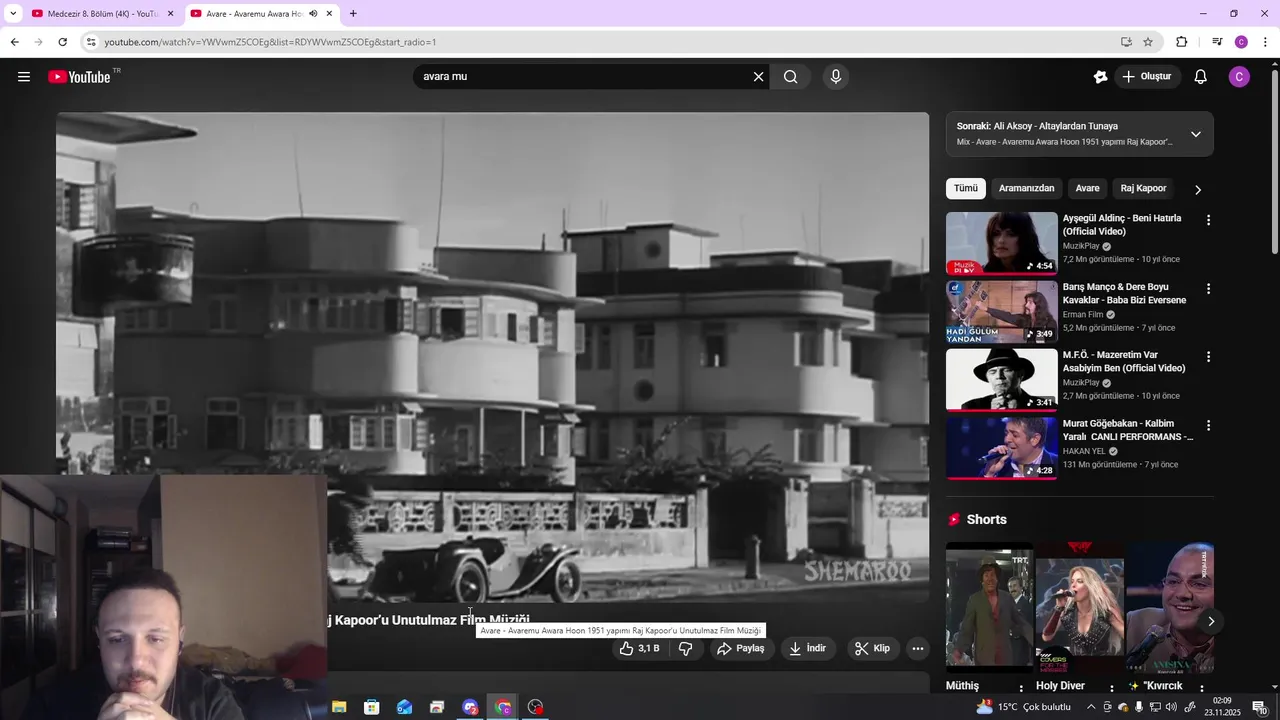Open the HAKAN YEL channel name
Image resolution: width=1280 pixels, height=720 pixels.
point(1084,451)
